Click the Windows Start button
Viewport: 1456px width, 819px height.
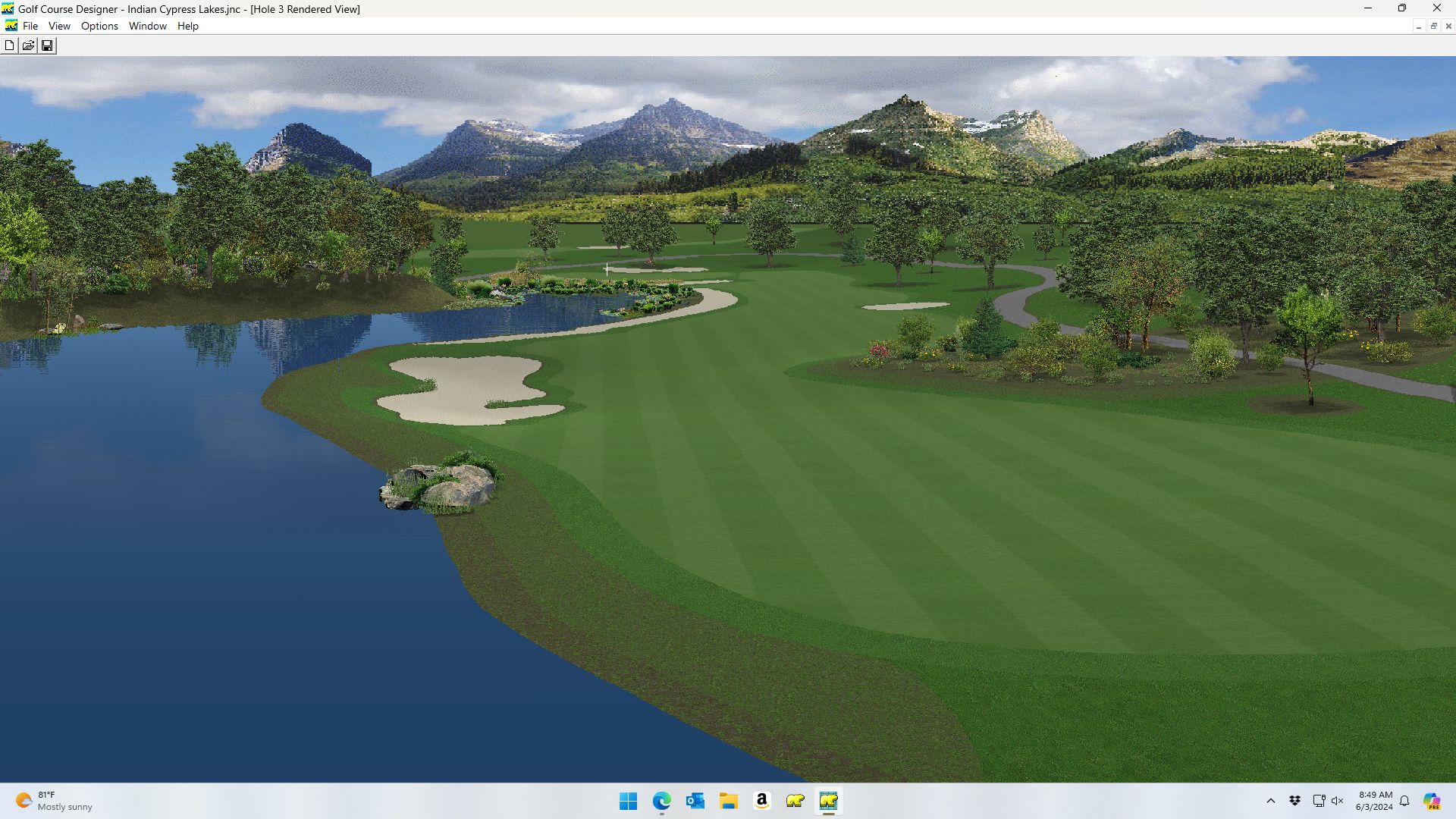point(629,801)
